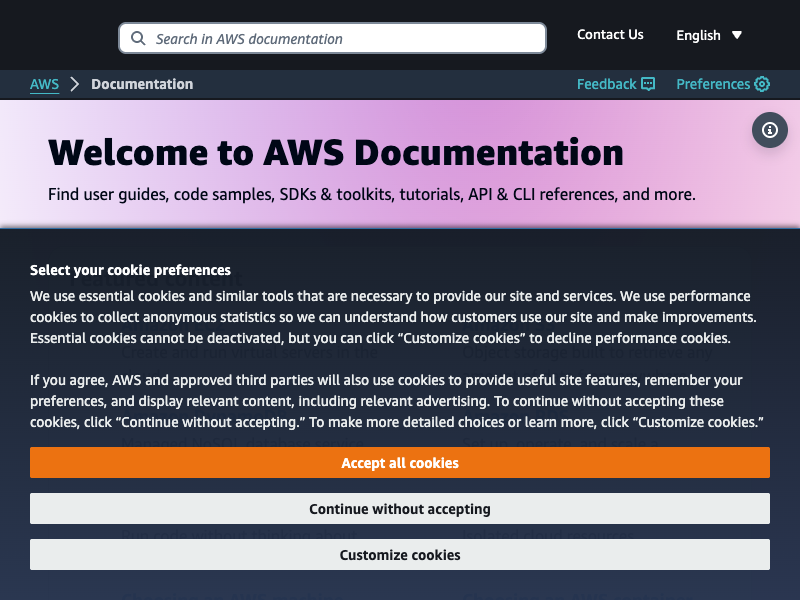Click the Select your cookie preferences heading

[x=130, y=270]
